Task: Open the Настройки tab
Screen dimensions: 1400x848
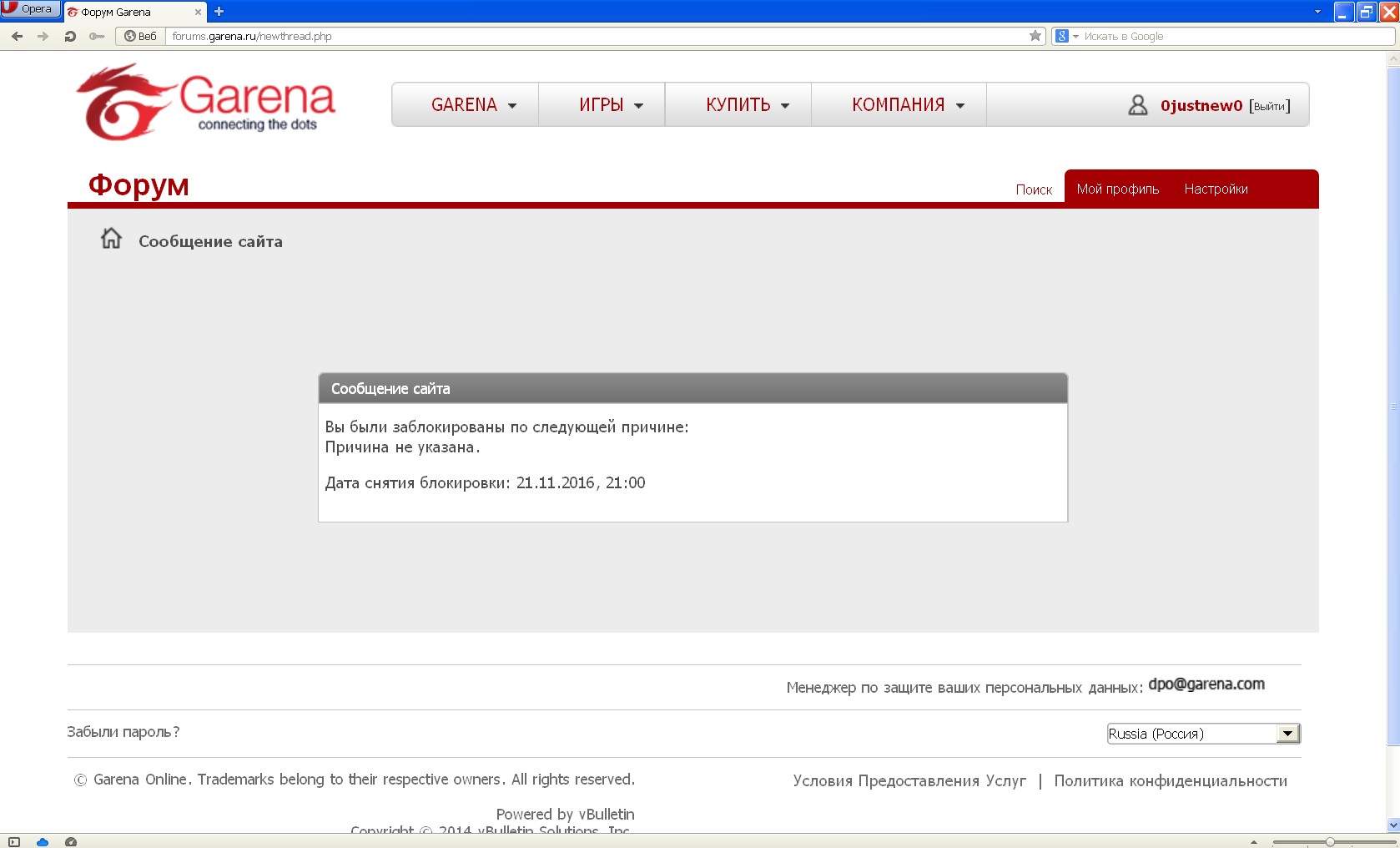Action: 1216,189
